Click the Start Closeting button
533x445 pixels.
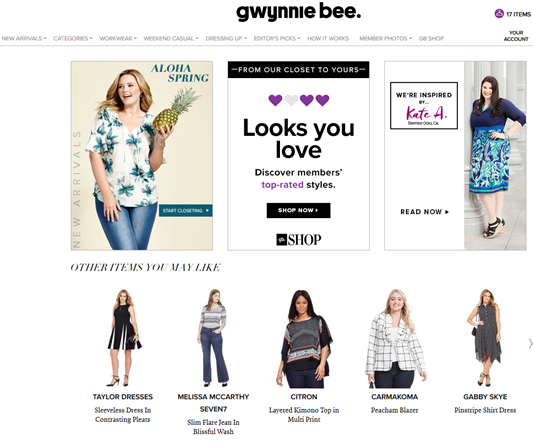tap(186, 210)
